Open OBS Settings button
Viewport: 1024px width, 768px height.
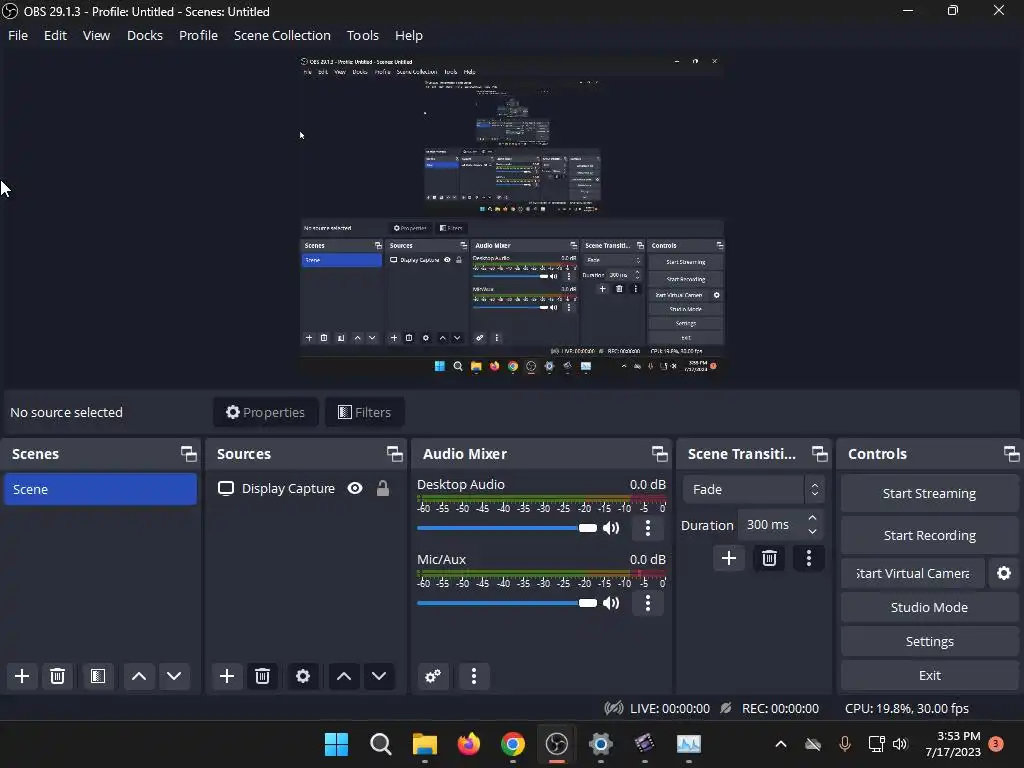(929, 641)
